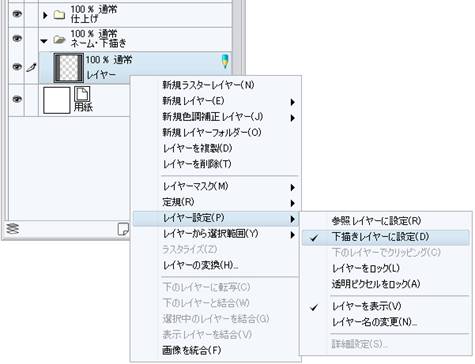Click the checkered layer thumbnail
The image size is (475, 364).
point(69,68)
